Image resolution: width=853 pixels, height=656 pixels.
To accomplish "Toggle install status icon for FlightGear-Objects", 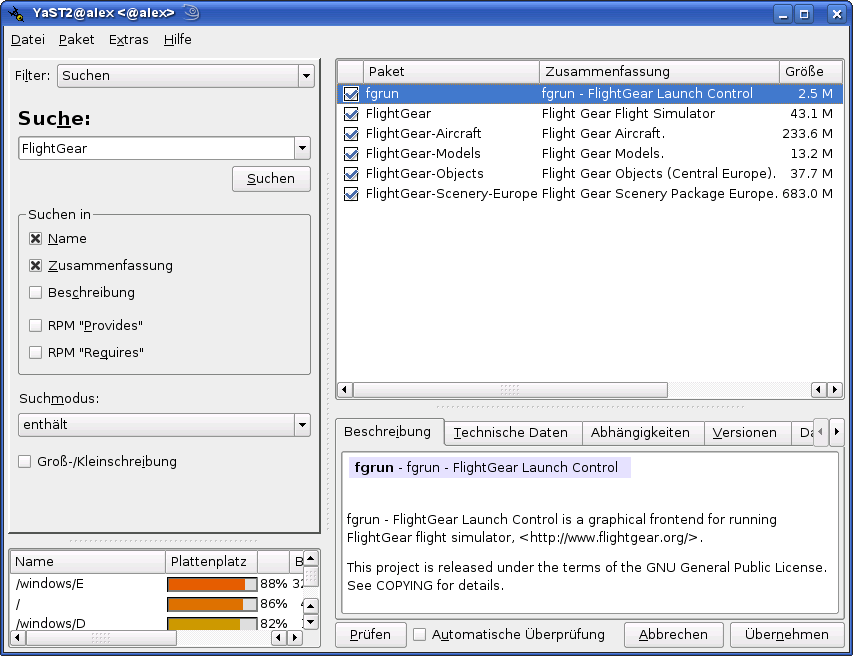I will (351, 174).
